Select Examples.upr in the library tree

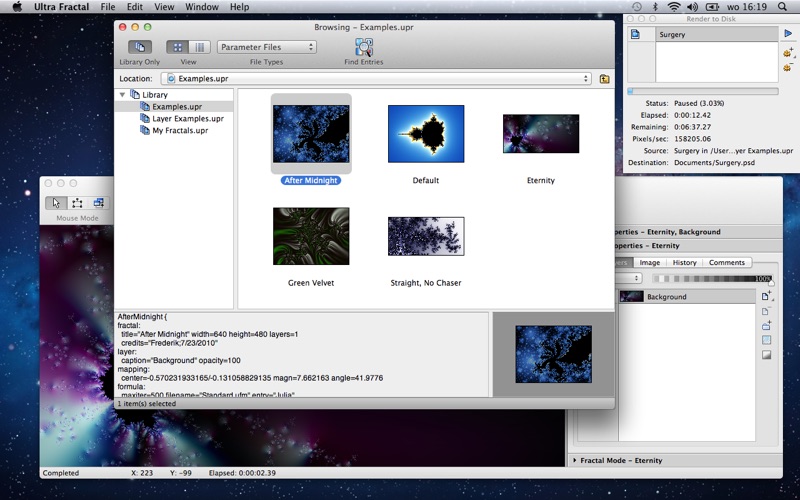173,107
